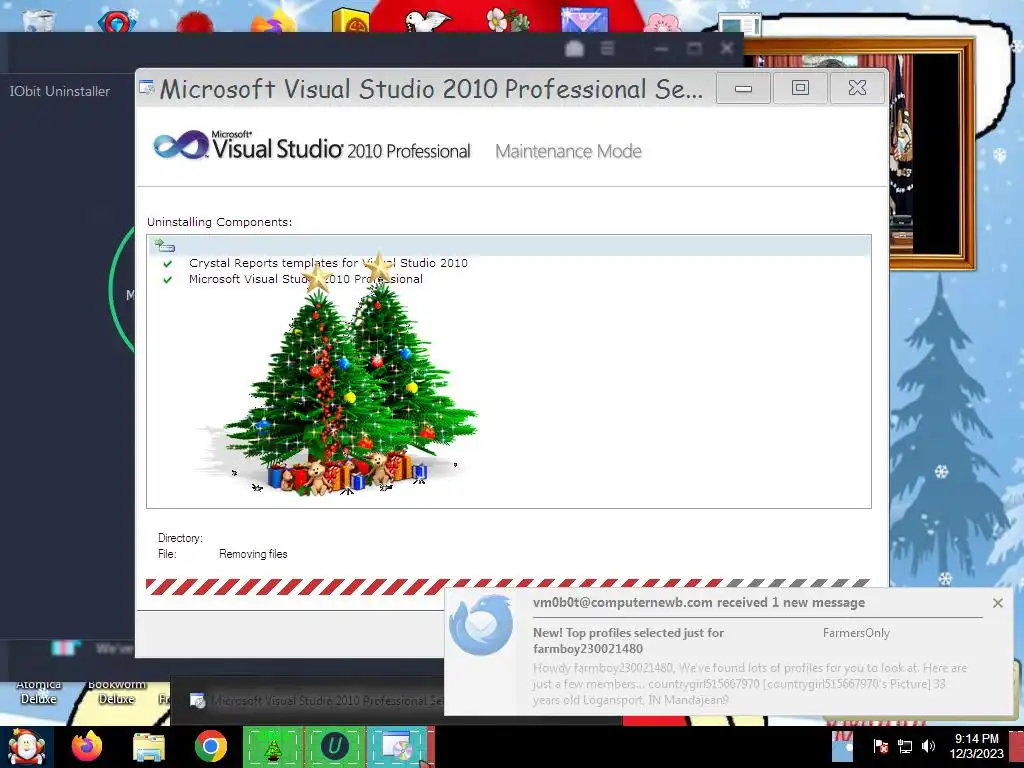Switch to IObit Uninstaller taskbar button
The width and height of the screenshot is (1024, 768).
point(334,747)
